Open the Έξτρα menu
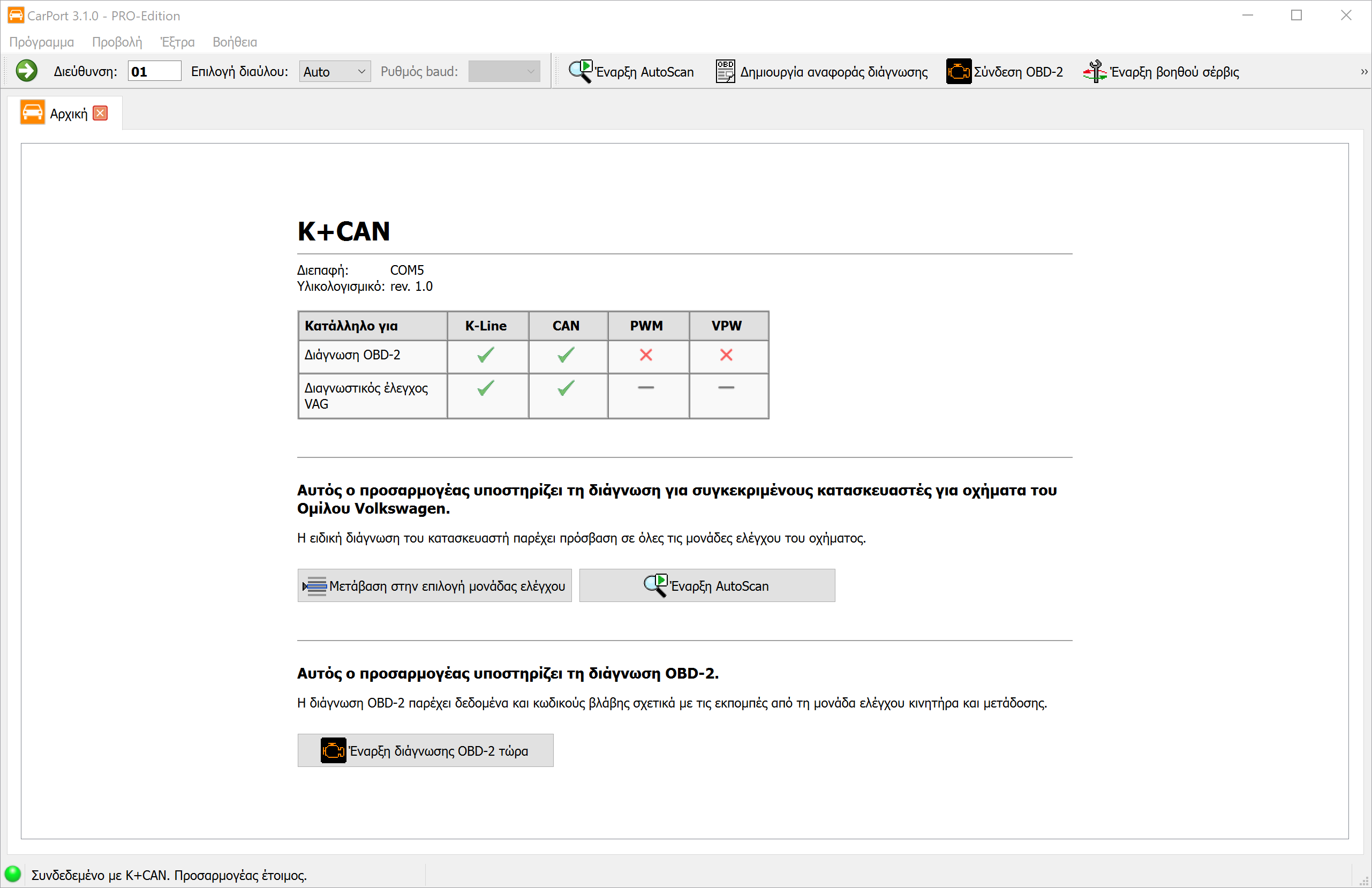Image resolution: width=1372 pixels, height=888 pixels. coord(177,42)
